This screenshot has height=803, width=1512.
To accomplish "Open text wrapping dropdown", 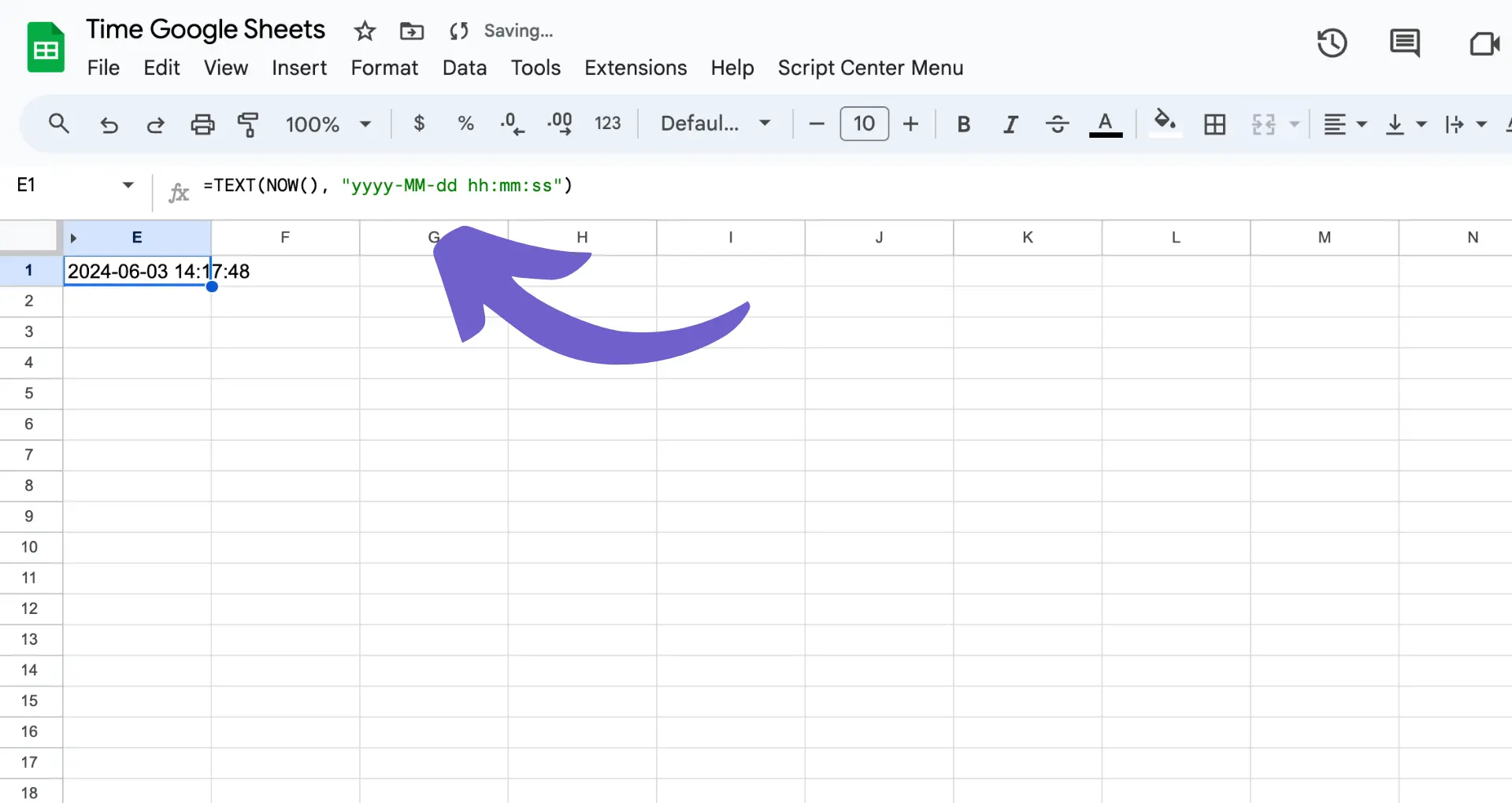I will pyautogui.click(x=1466, y=124).
